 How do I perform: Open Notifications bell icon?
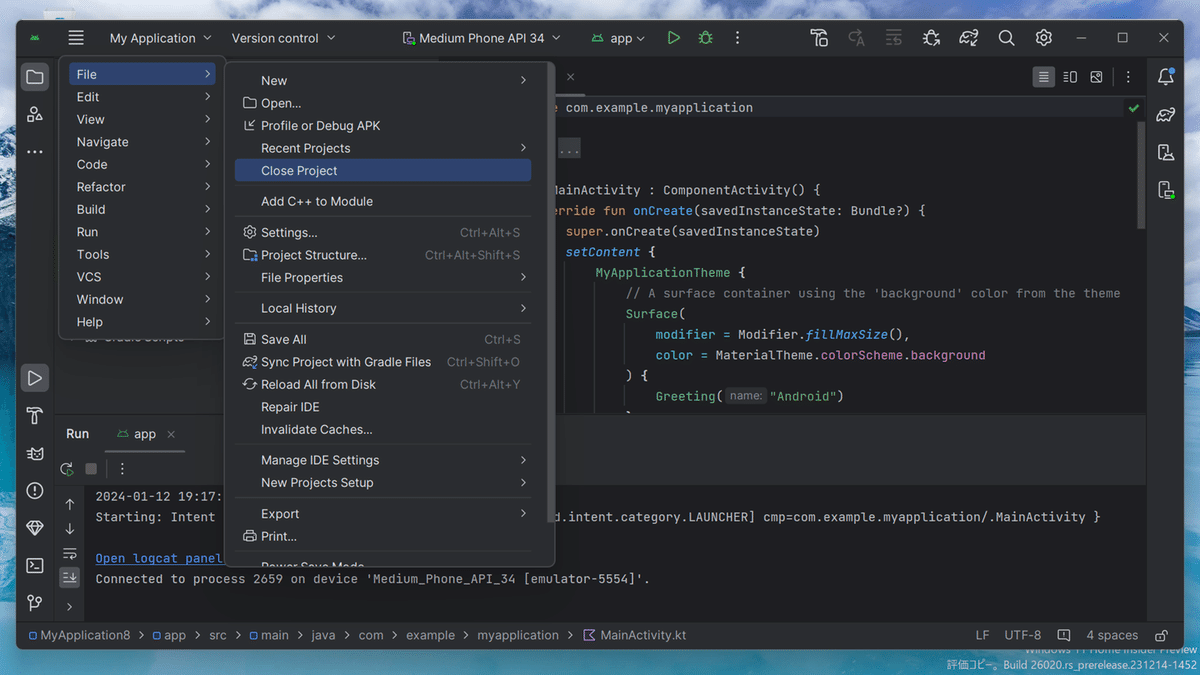1165,77
